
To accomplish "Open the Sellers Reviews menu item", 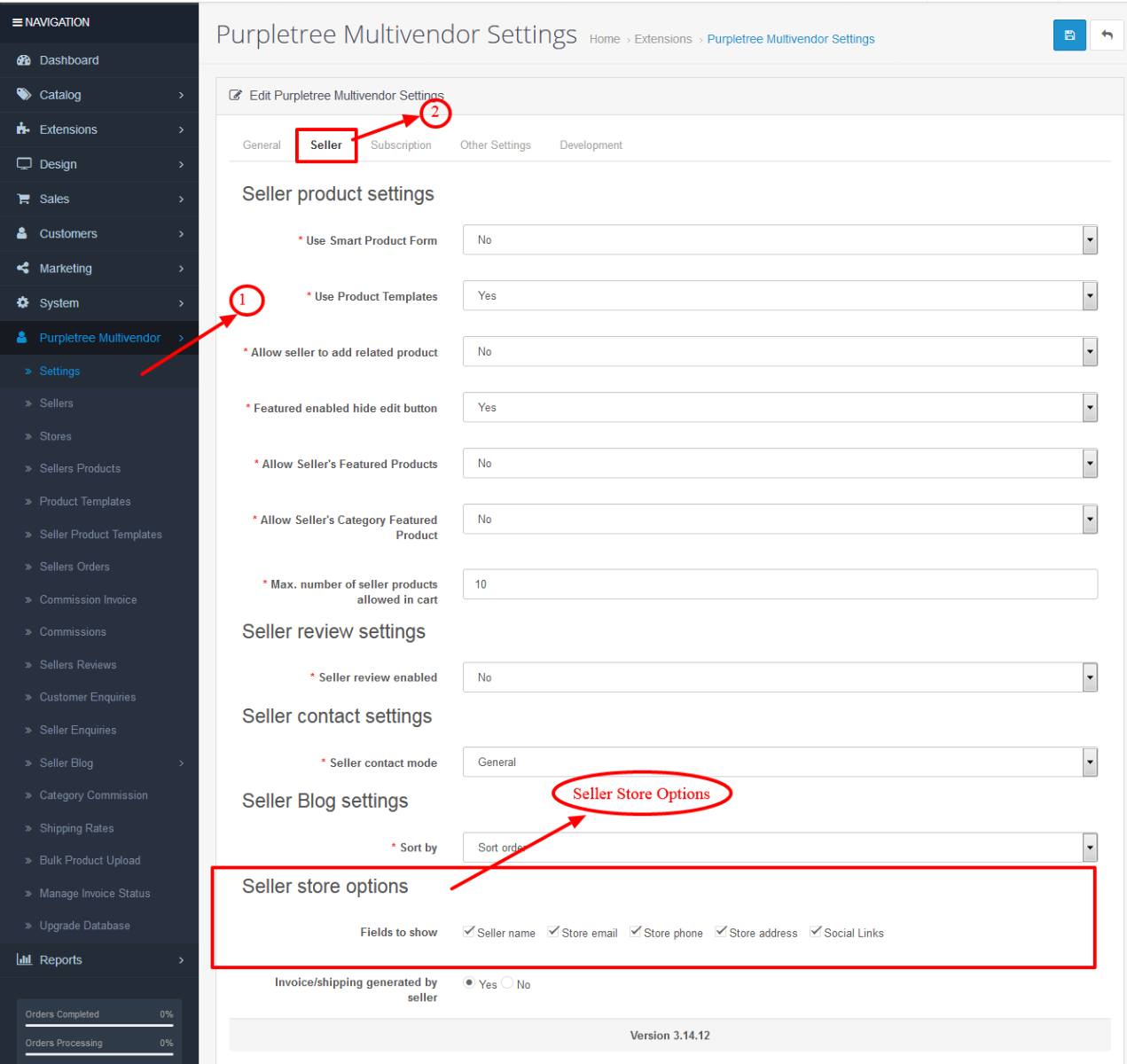I will tap(78, 664).
